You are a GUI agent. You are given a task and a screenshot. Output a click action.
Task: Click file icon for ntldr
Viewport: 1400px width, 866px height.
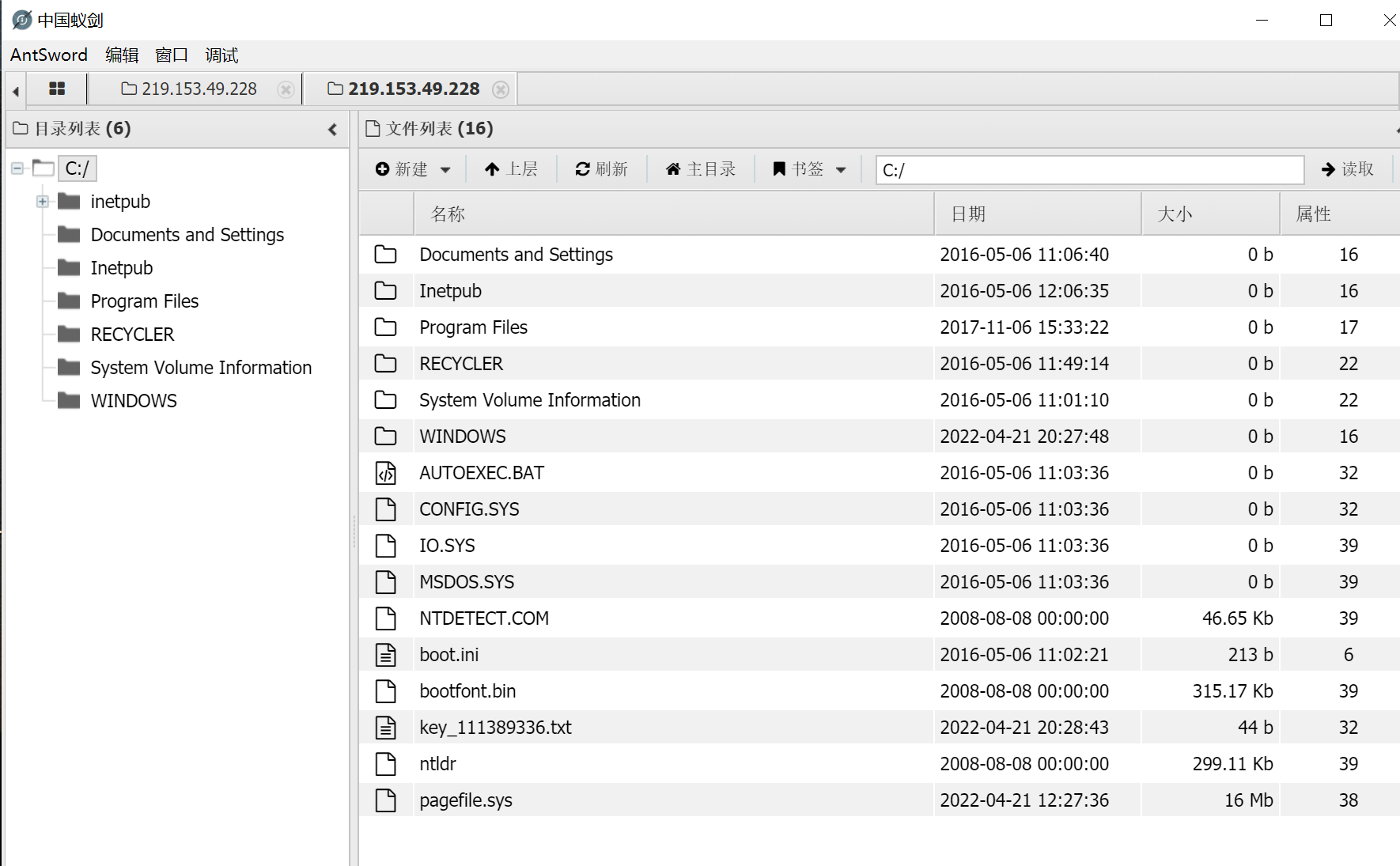(386, 764)
